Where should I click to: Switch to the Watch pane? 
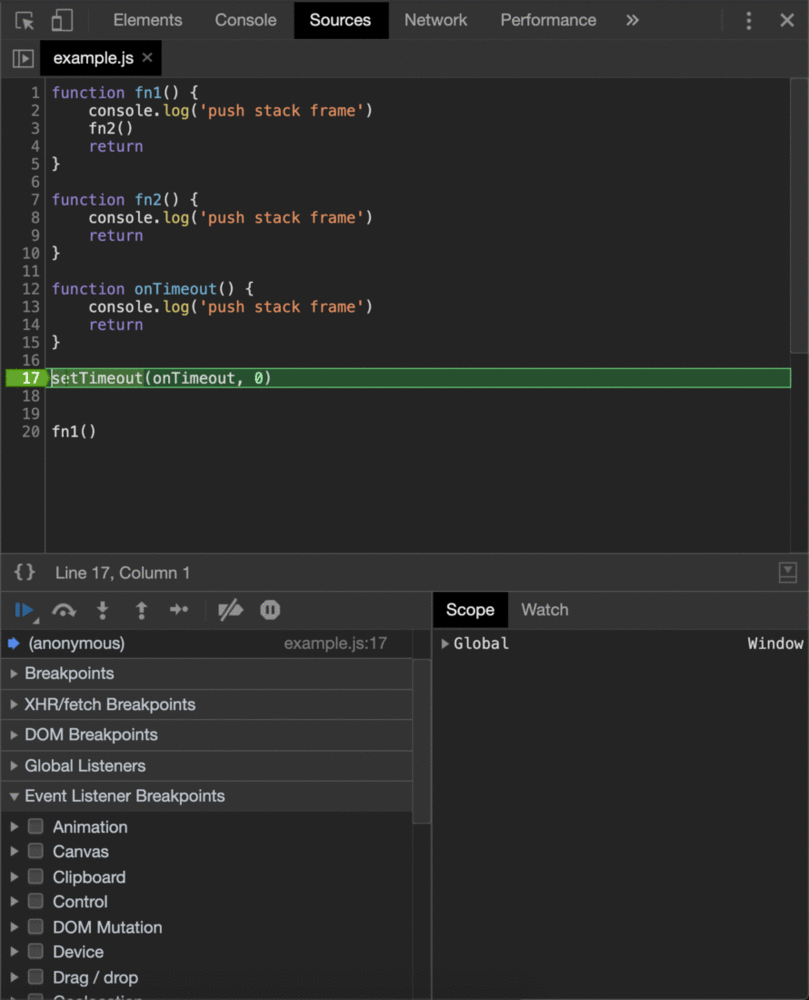(x=544, y=610)
